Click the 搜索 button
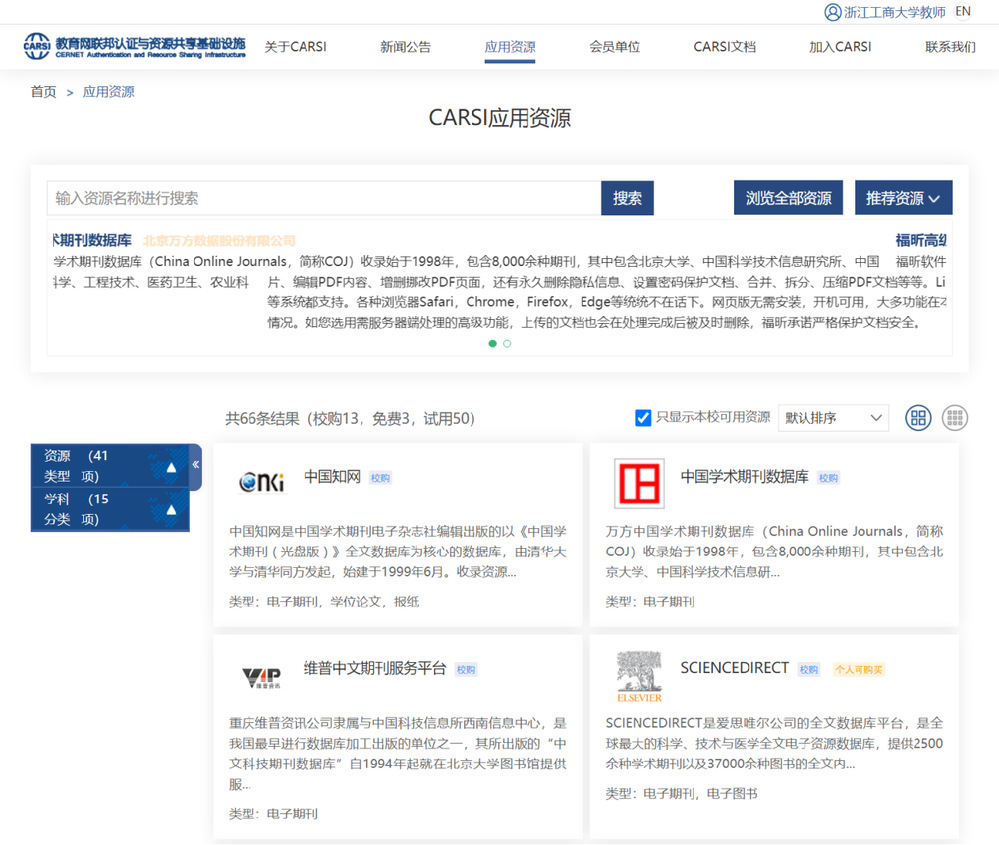The height and width of the screenshot is (845, 999). coord(627,198)
